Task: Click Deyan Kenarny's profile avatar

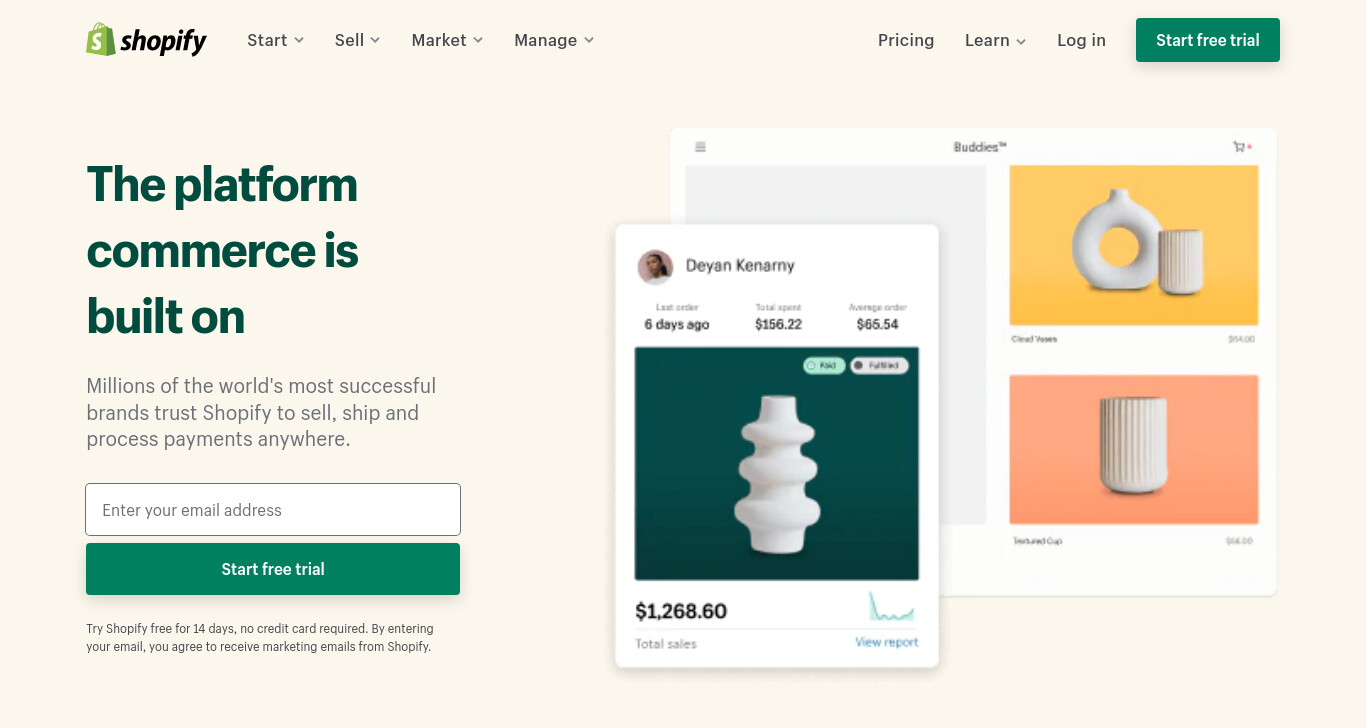Action: tap(655, 267)
